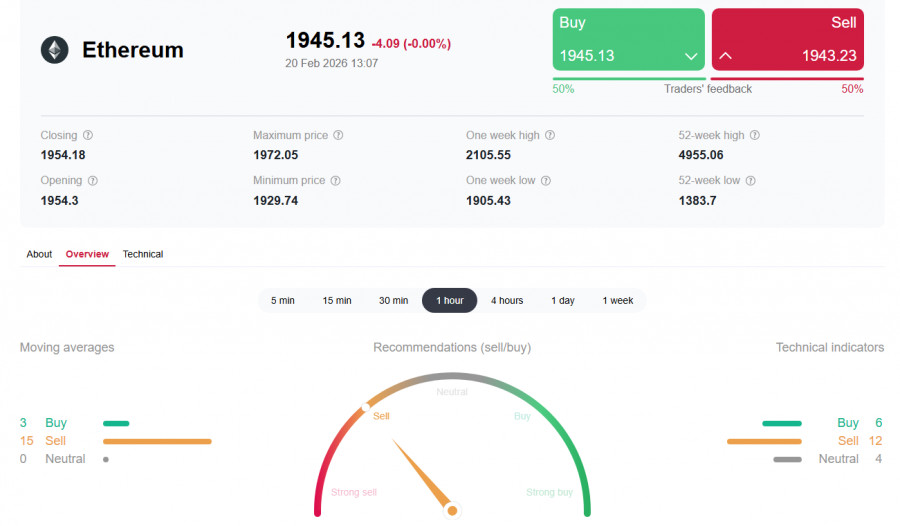The width and height of the screenshot is (900, 526).
Task: Choose the 1 day timeframe
Action: (563, 300)
